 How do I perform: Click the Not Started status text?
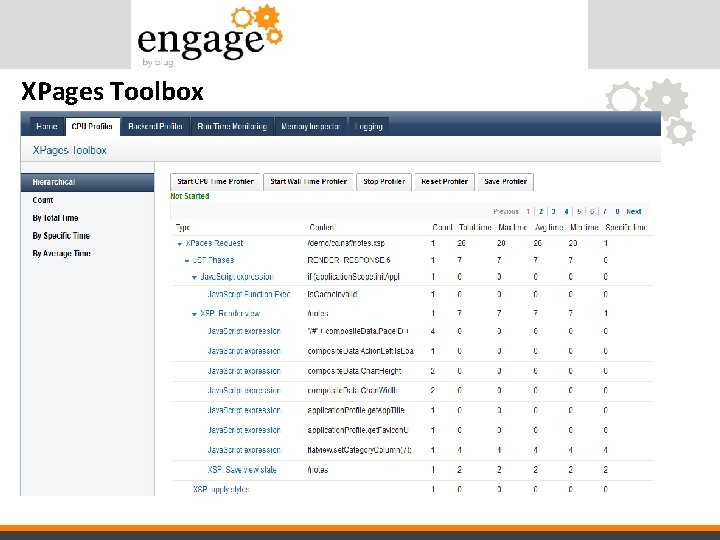[x=190, y=196]
